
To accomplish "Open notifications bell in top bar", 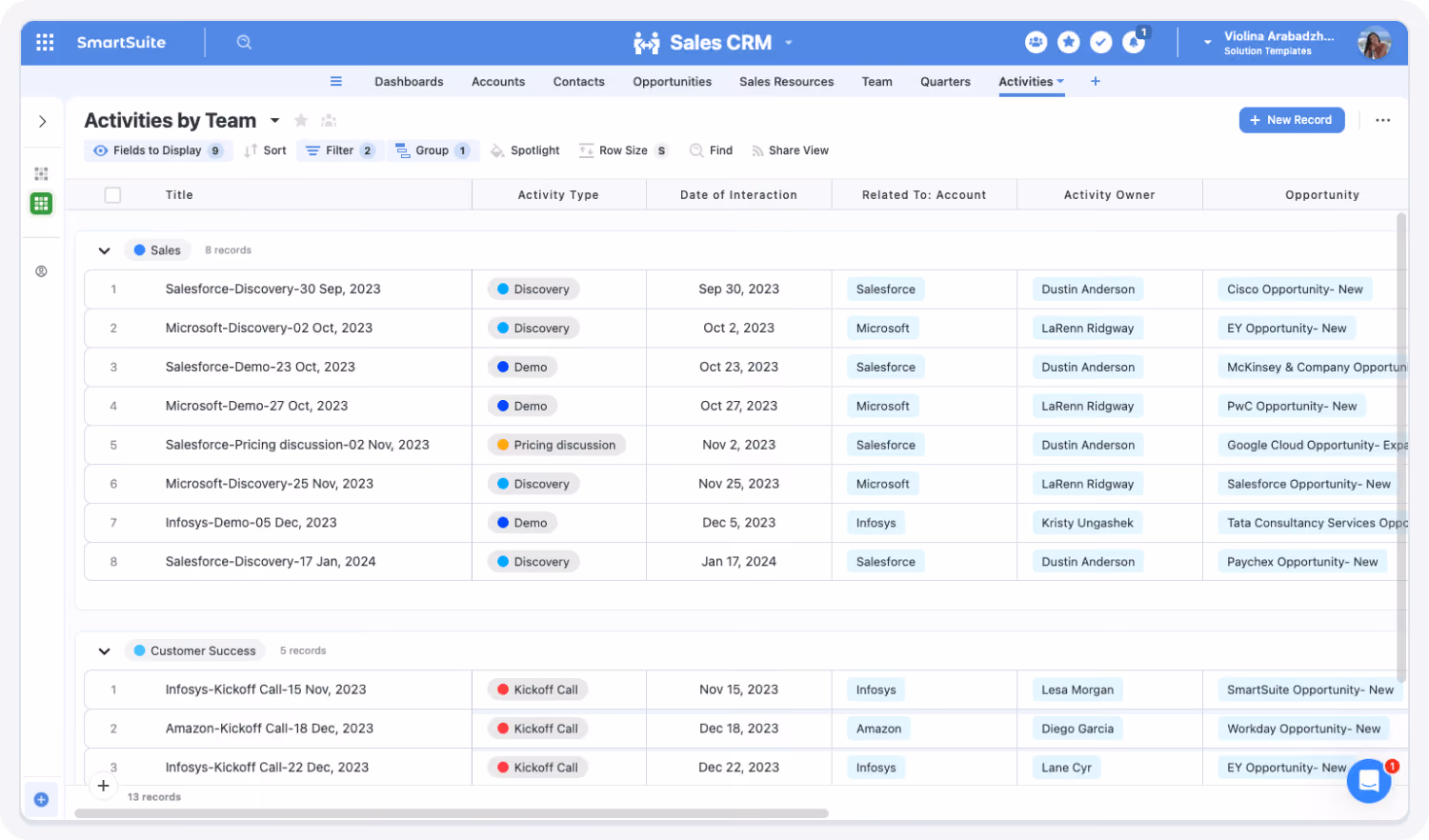I will point(1134,42).
